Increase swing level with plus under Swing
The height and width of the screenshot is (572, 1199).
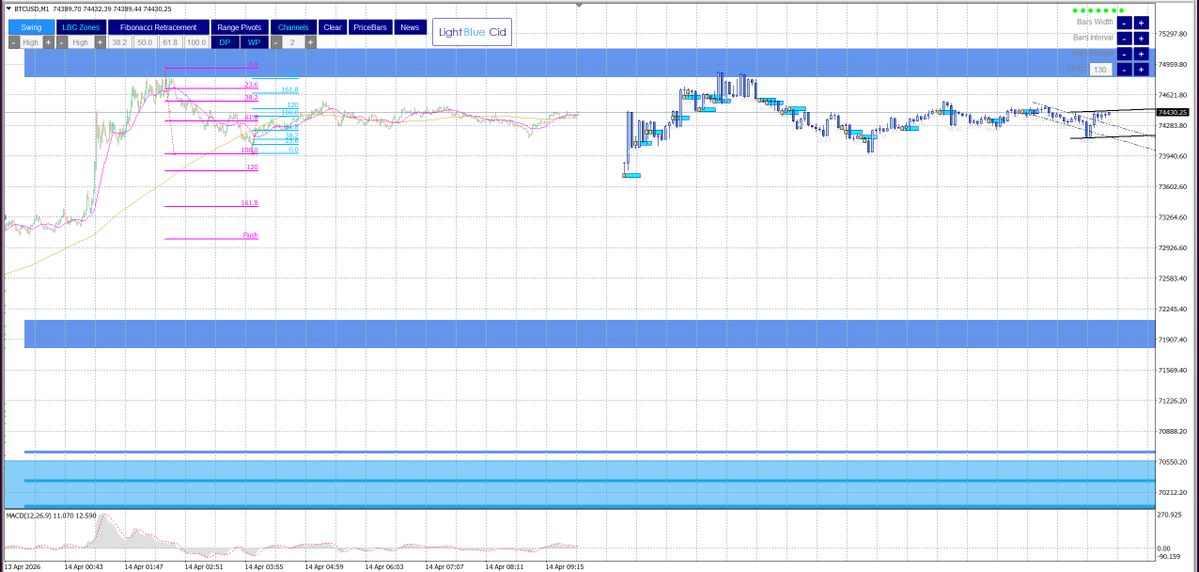point(48,42)
